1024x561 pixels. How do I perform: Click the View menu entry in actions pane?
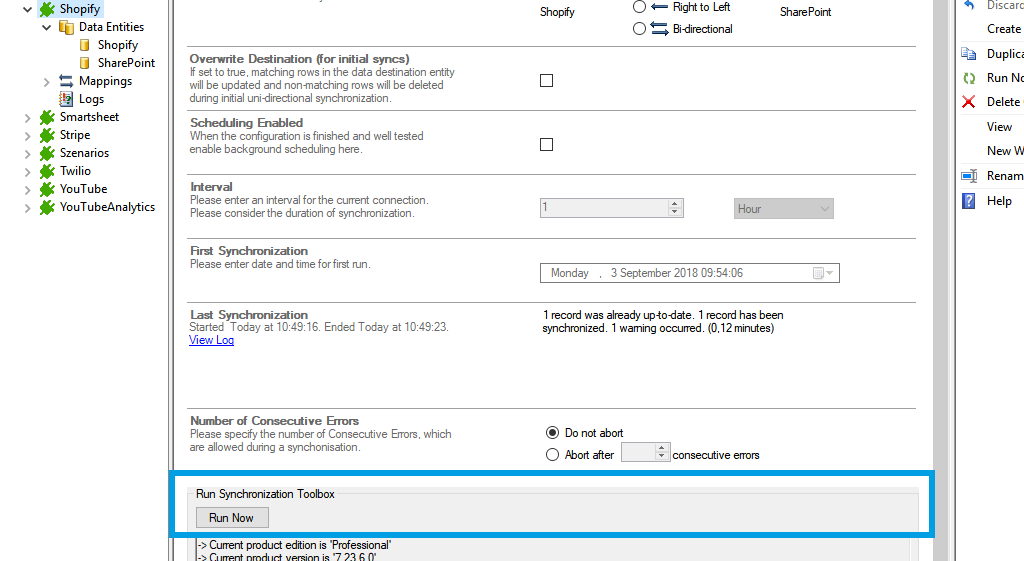999,127
